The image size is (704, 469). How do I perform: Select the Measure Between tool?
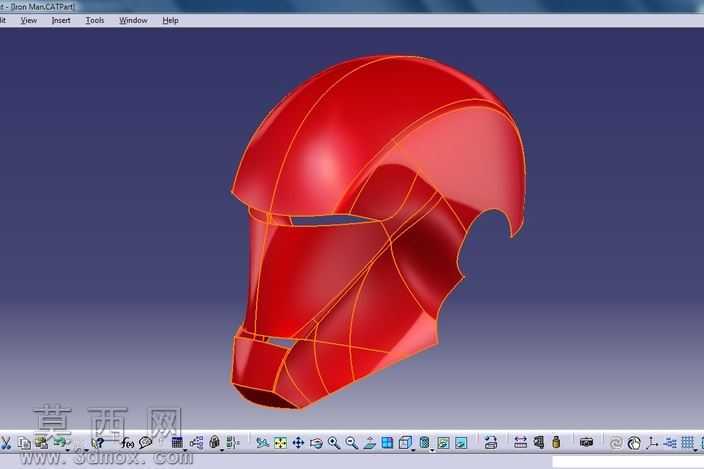coord(520,443)
